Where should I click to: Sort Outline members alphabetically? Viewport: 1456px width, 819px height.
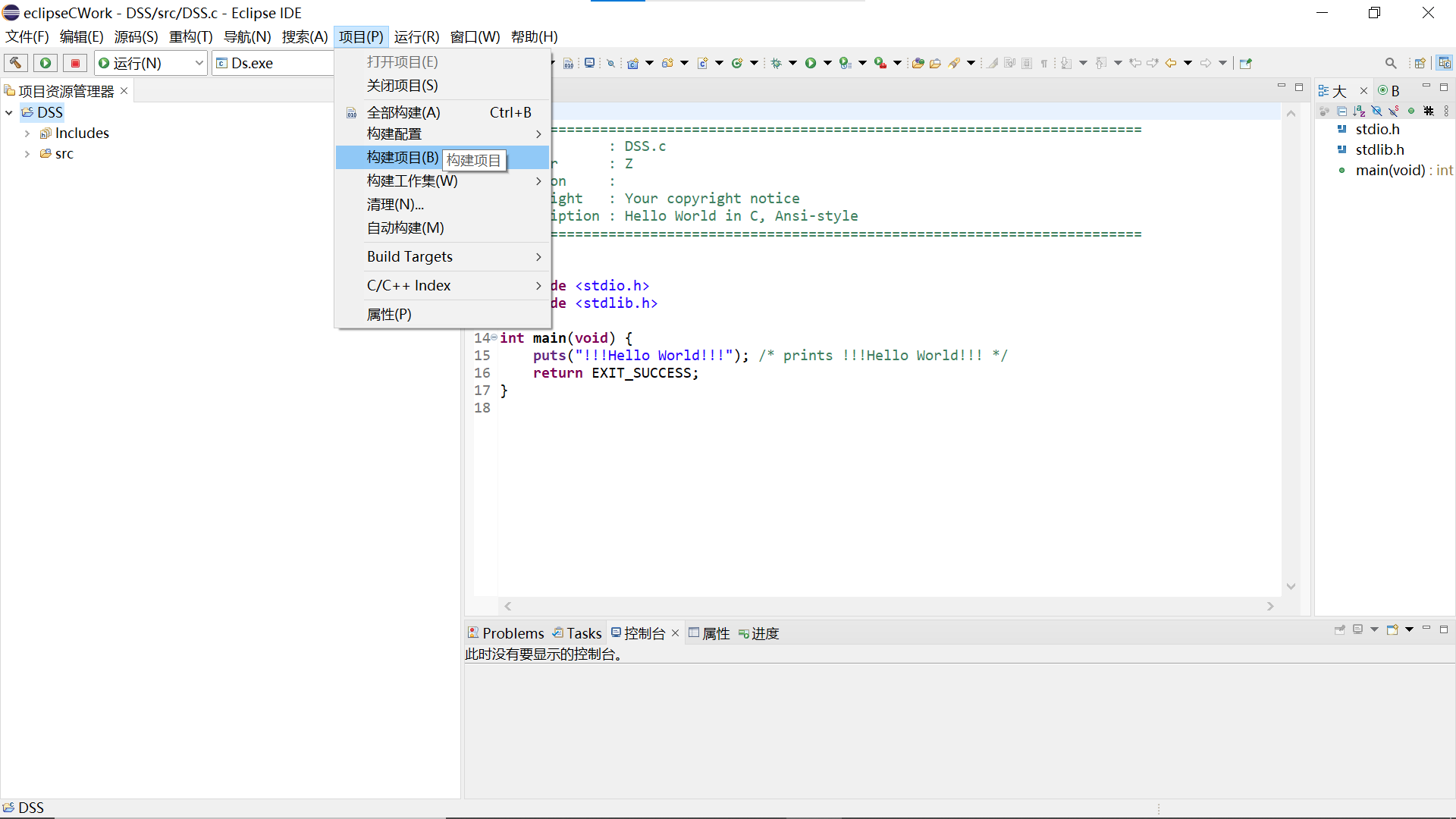[1358, 111]
